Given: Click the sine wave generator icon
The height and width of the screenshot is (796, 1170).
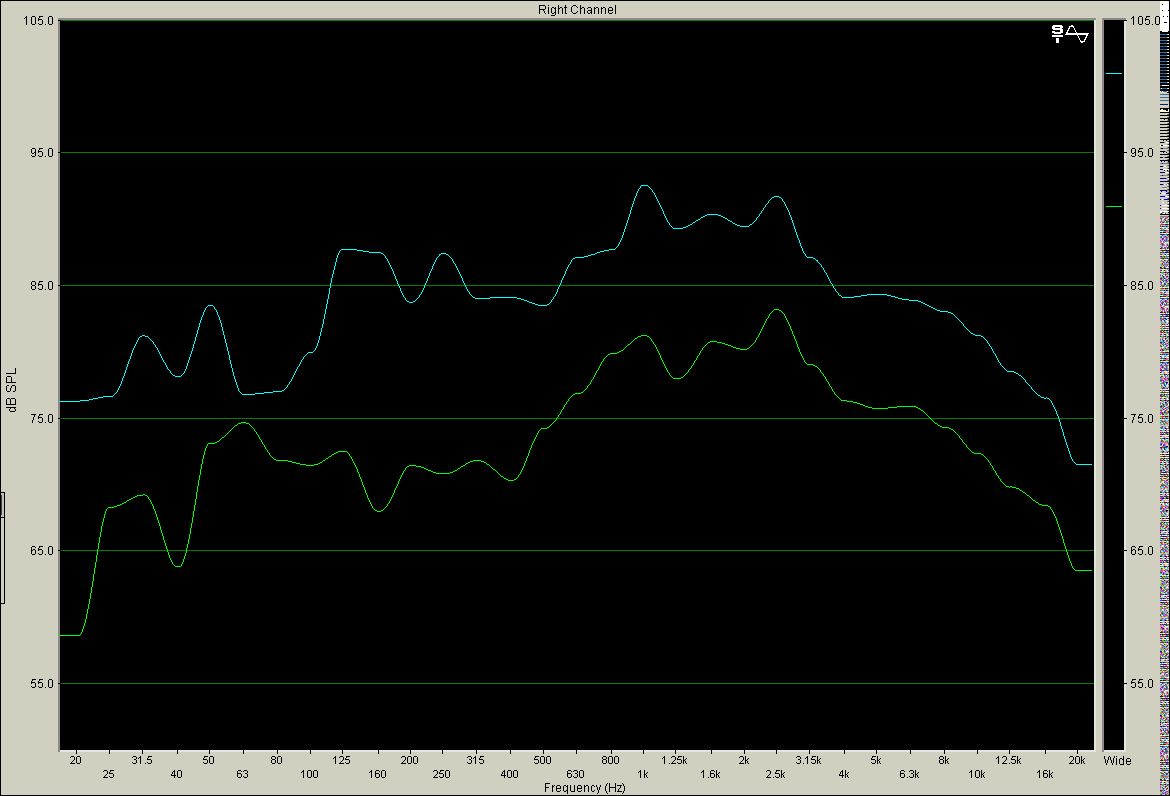Looking at the screenshot, I should pyautogui.click(x=1077, y=34).
